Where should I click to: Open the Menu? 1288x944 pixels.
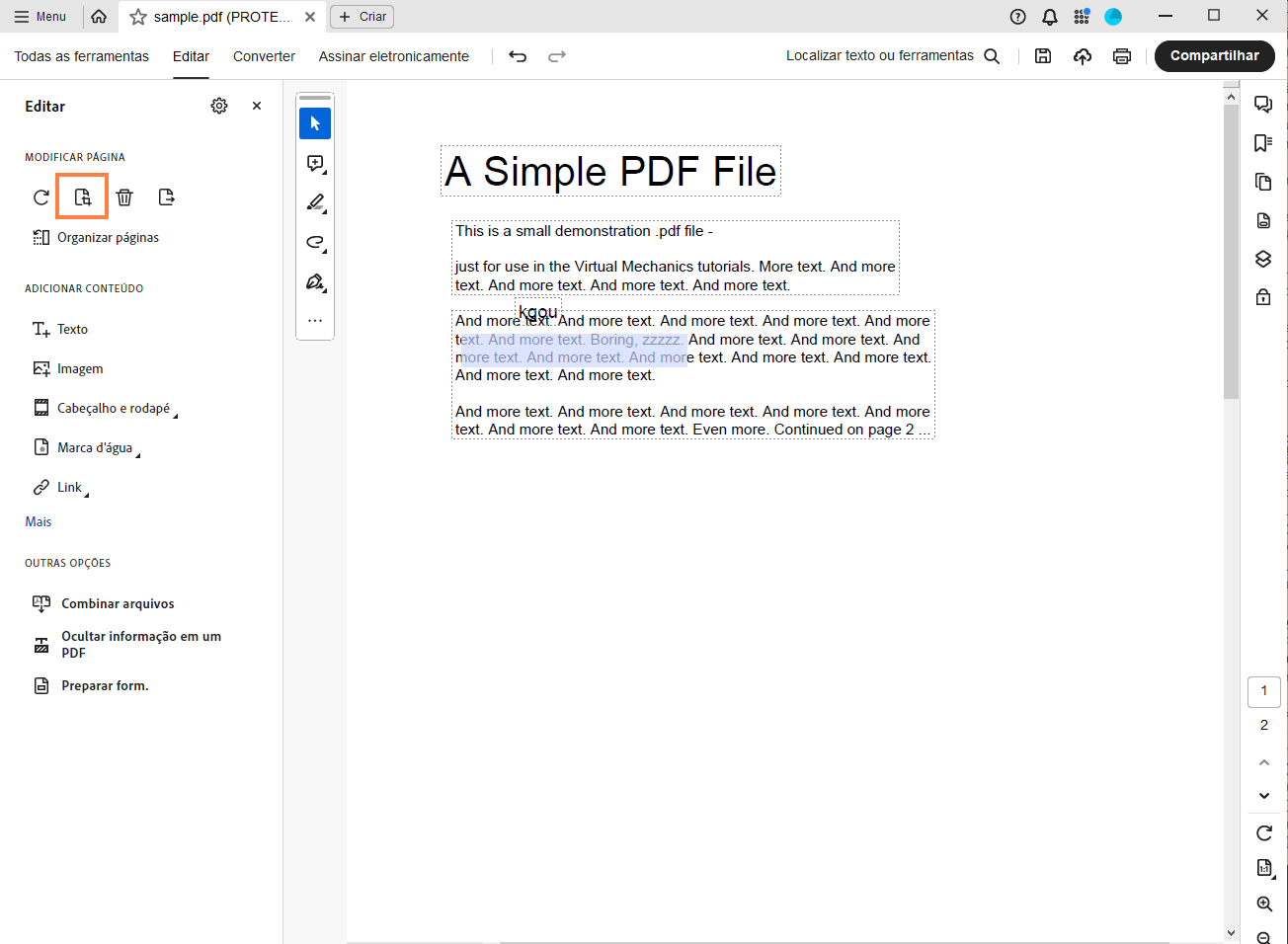point(40,16)
